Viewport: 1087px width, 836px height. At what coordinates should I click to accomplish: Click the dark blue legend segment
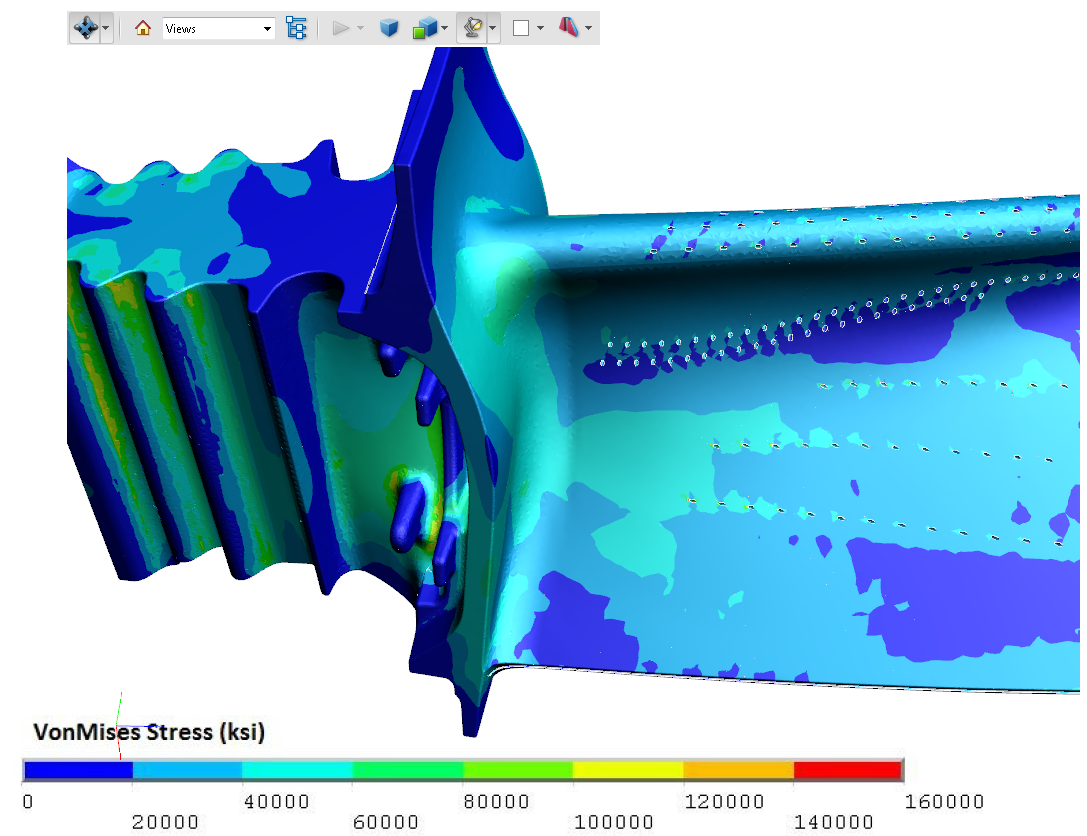[x=78, y=770]
